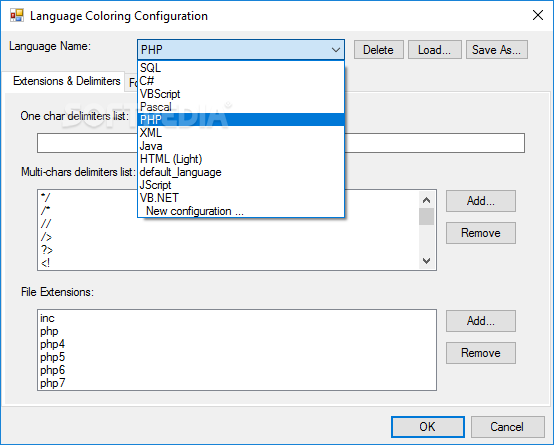Click delimiters list scroll down arrow
This screenshot has width=554, height=445.
click(426, 261)
